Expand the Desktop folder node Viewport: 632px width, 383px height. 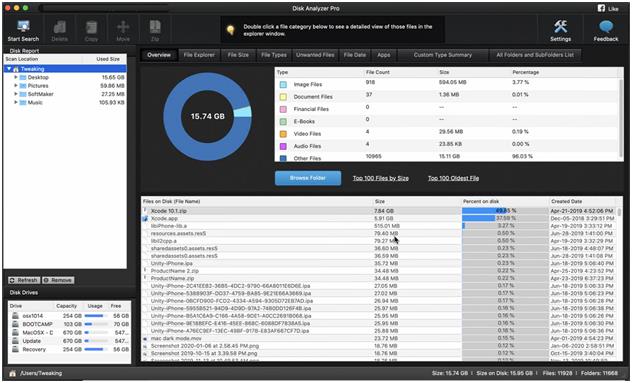pyautogui.click(x=16, y=77)
